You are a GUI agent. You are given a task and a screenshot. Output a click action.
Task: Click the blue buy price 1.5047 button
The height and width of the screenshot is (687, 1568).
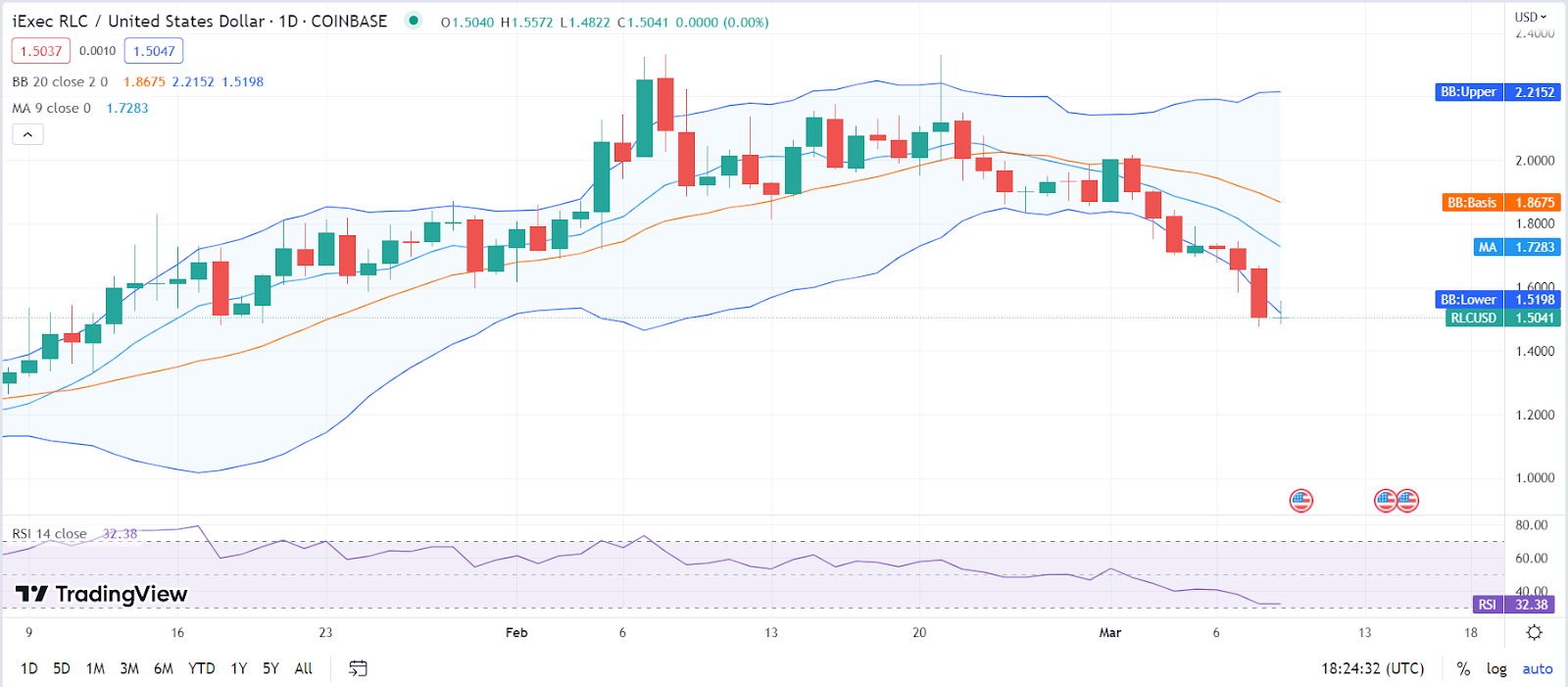(154, 51)
